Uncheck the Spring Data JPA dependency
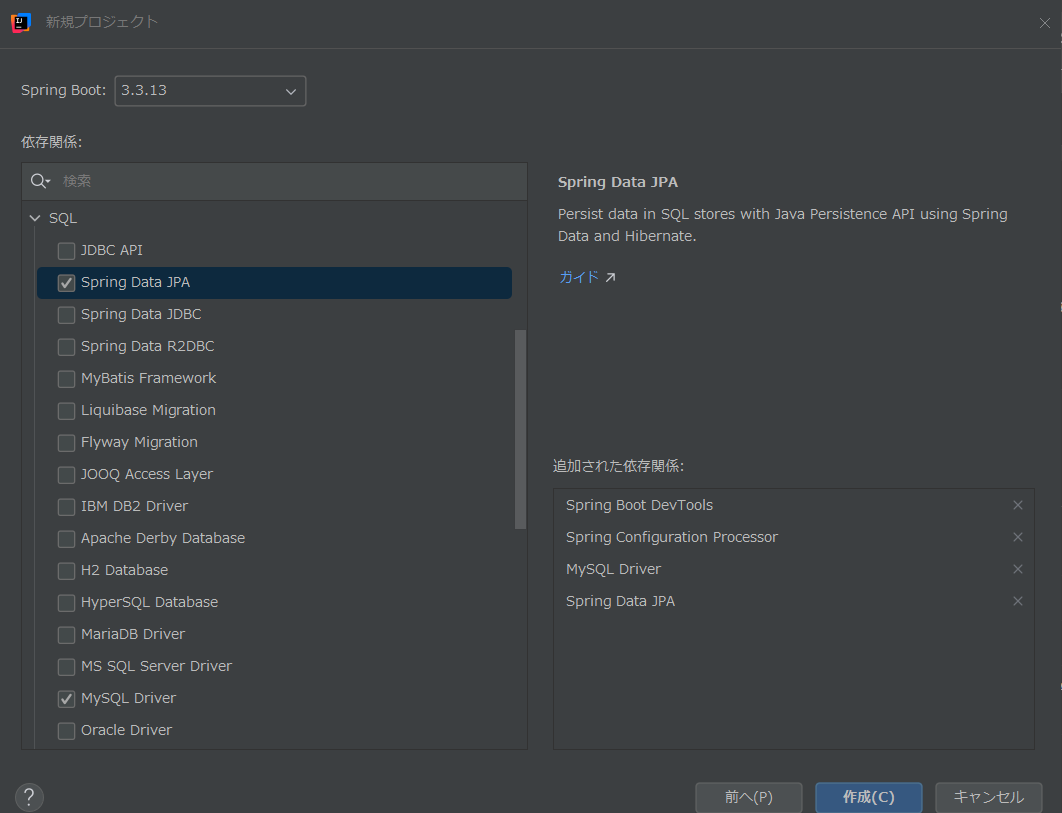This screenshot has width=1062, height=813. coord(66,282)
